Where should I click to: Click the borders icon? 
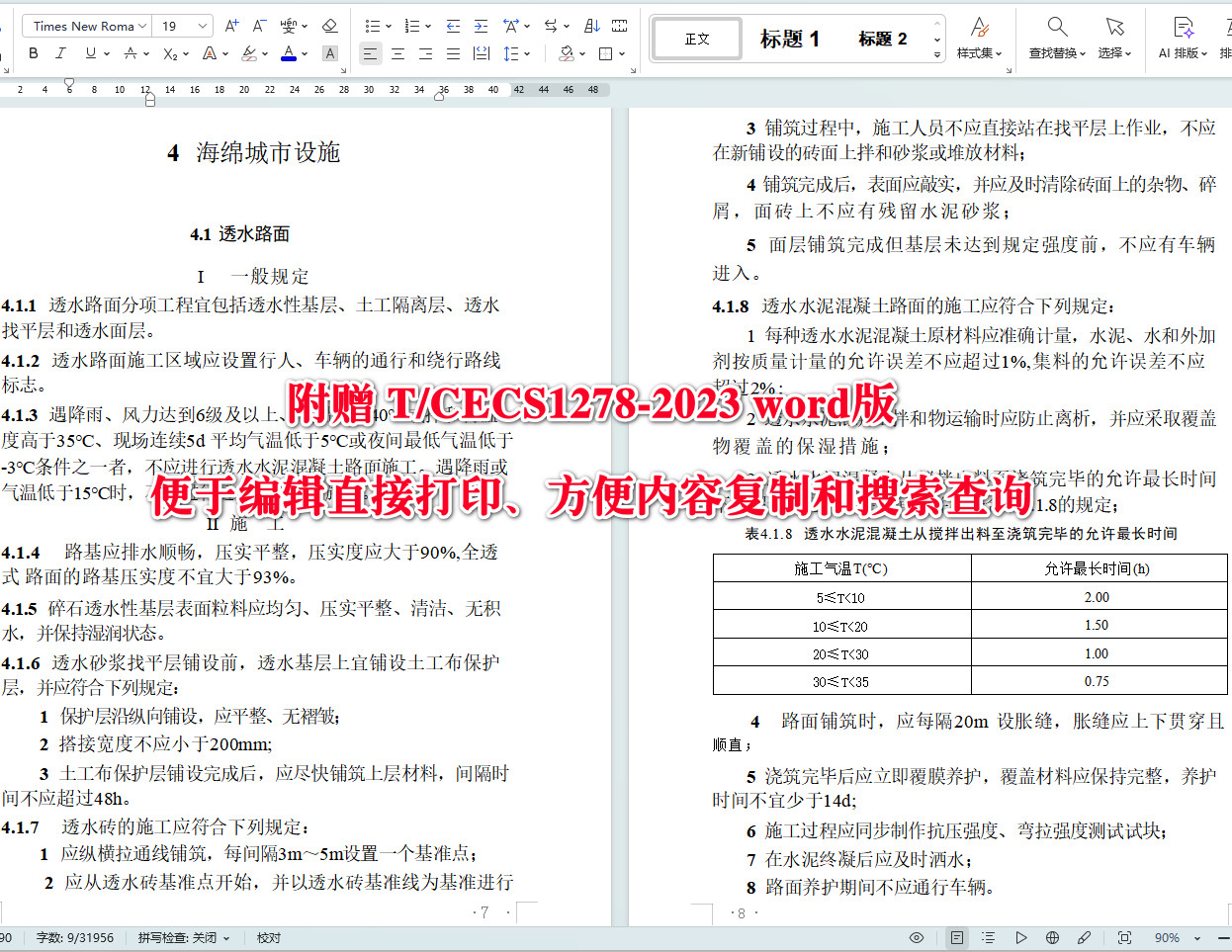click(605, 53)
